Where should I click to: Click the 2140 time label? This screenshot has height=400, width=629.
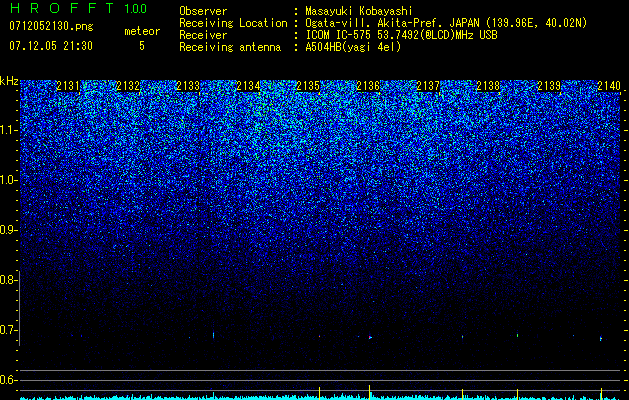pyautogui.click(x=609, y=85)
